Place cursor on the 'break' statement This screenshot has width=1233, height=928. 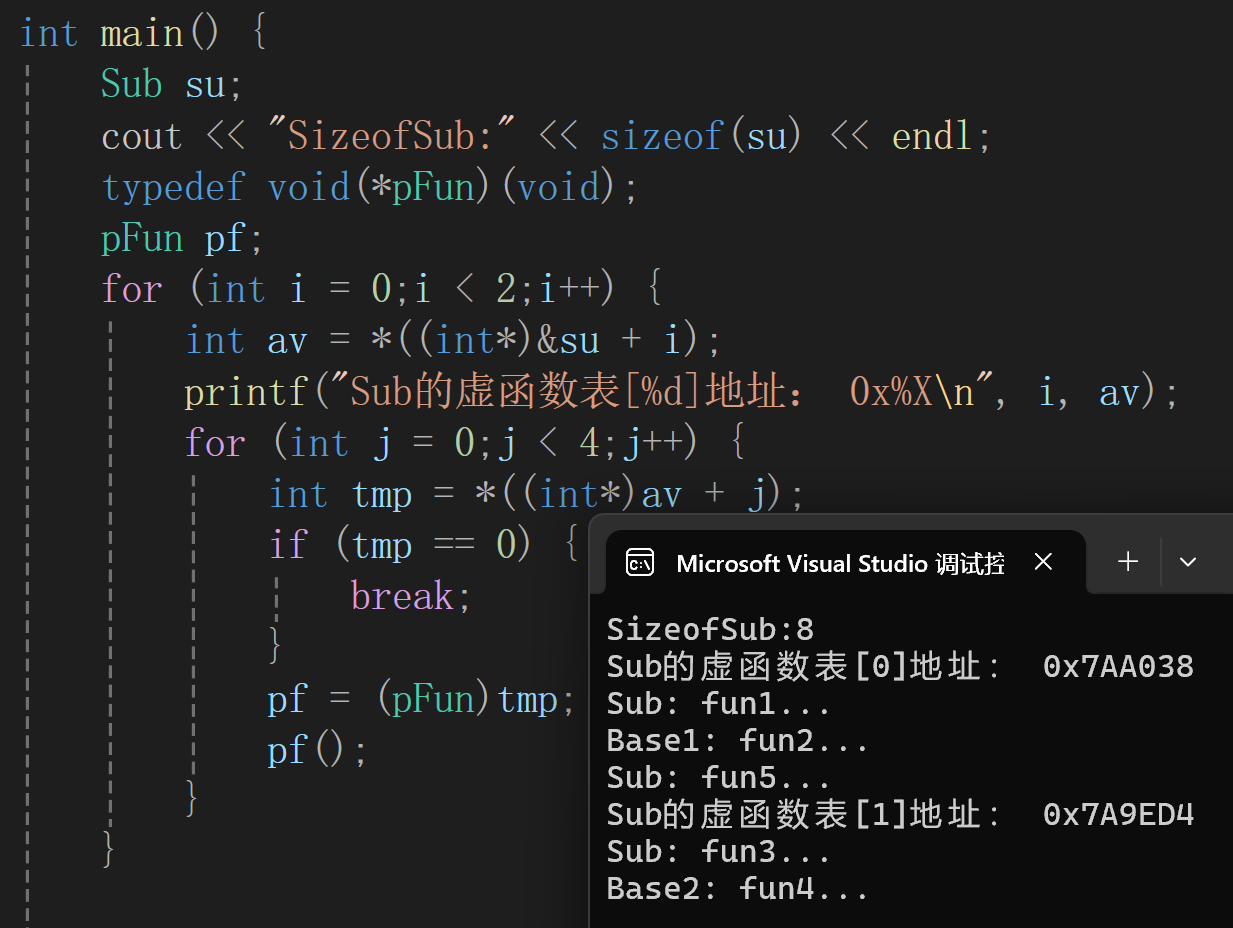pos(402,596)
